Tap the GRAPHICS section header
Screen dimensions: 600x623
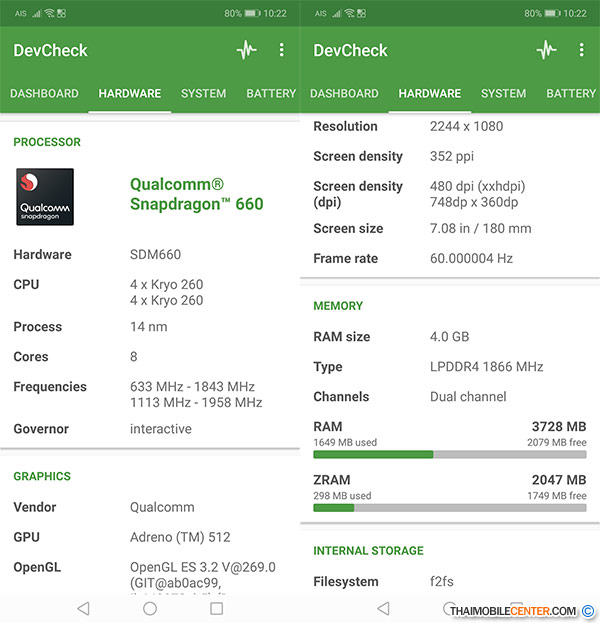(x=42, y=476)
